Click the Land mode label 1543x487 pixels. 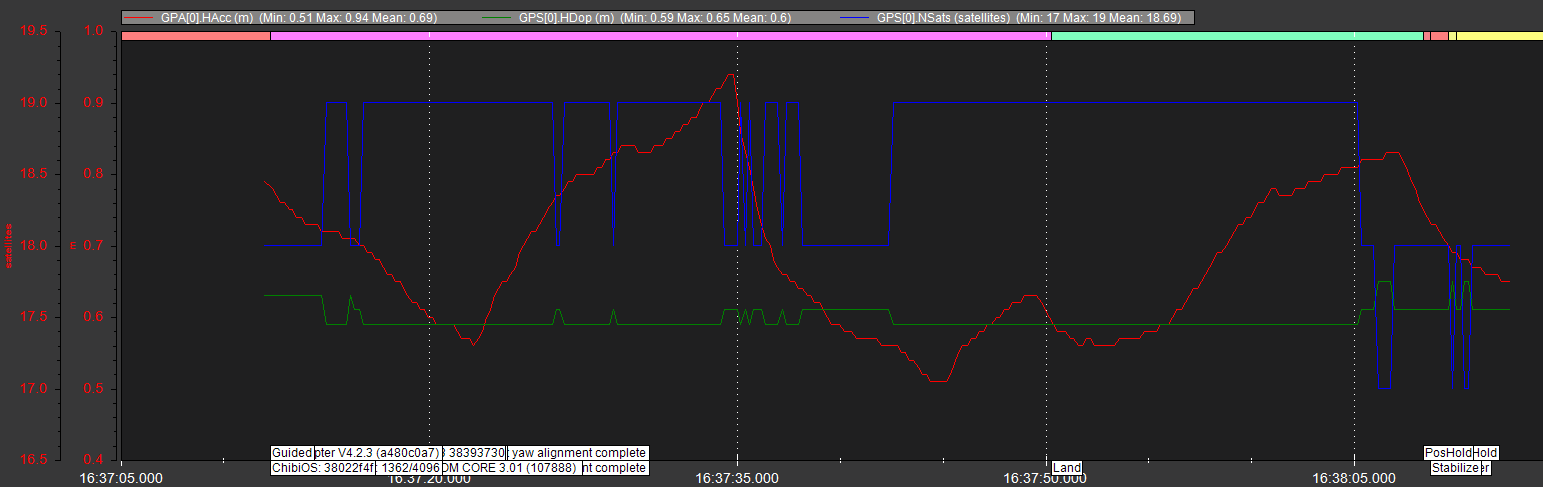(x=1067, y=468)
